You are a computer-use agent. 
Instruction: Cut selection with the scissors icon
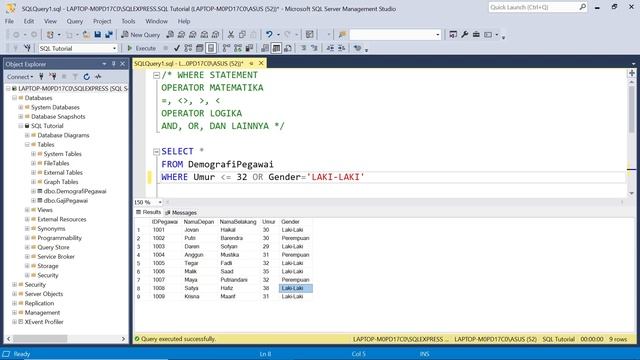point(231,35)
